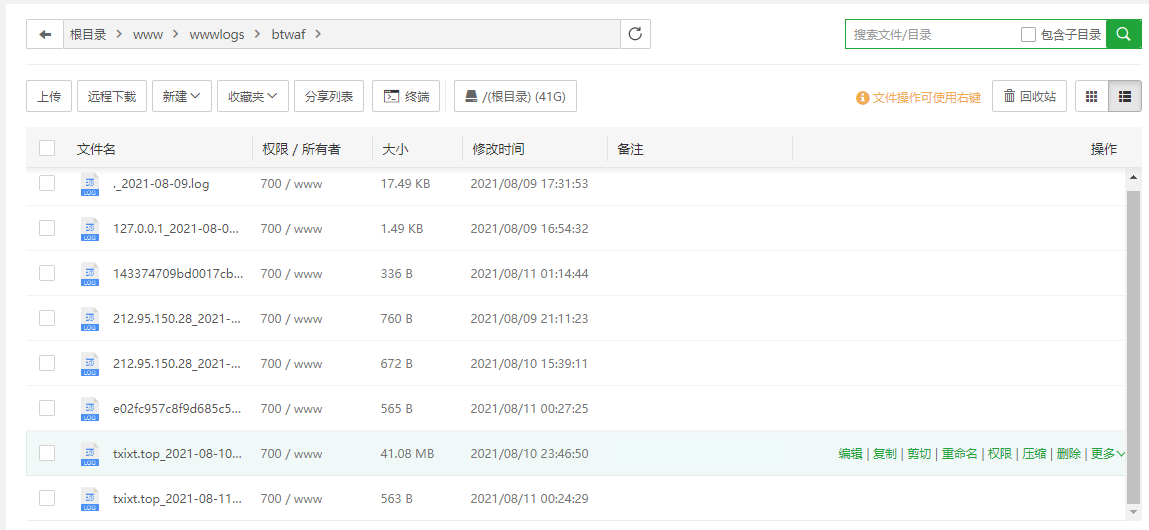
Task: Check the box for txixt.top_2021-08-10 file
Action: [47, 453]
